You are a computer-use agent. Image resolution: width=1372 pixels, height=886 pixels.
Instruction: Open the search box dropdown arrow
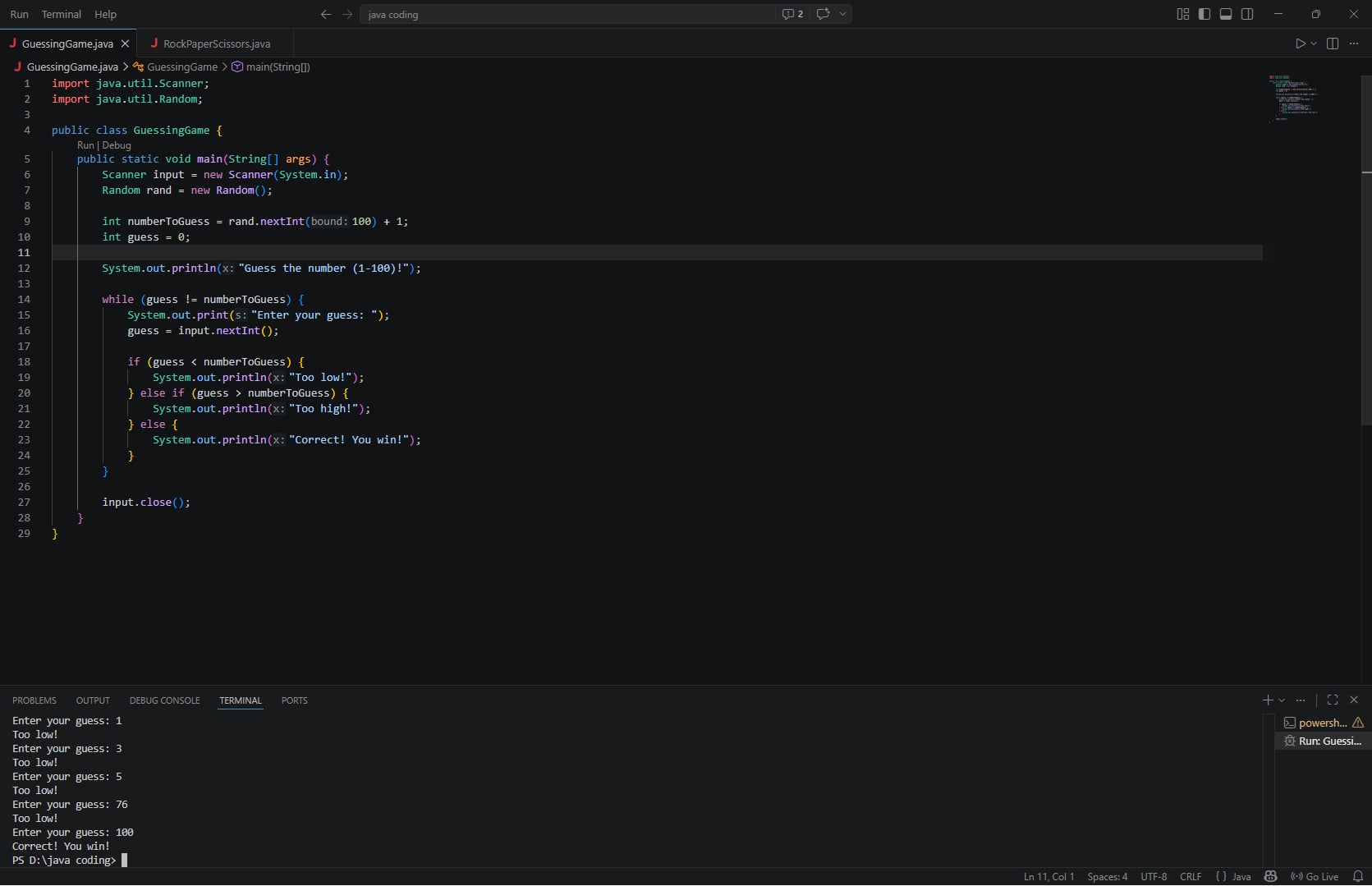[x=842, y=14]
